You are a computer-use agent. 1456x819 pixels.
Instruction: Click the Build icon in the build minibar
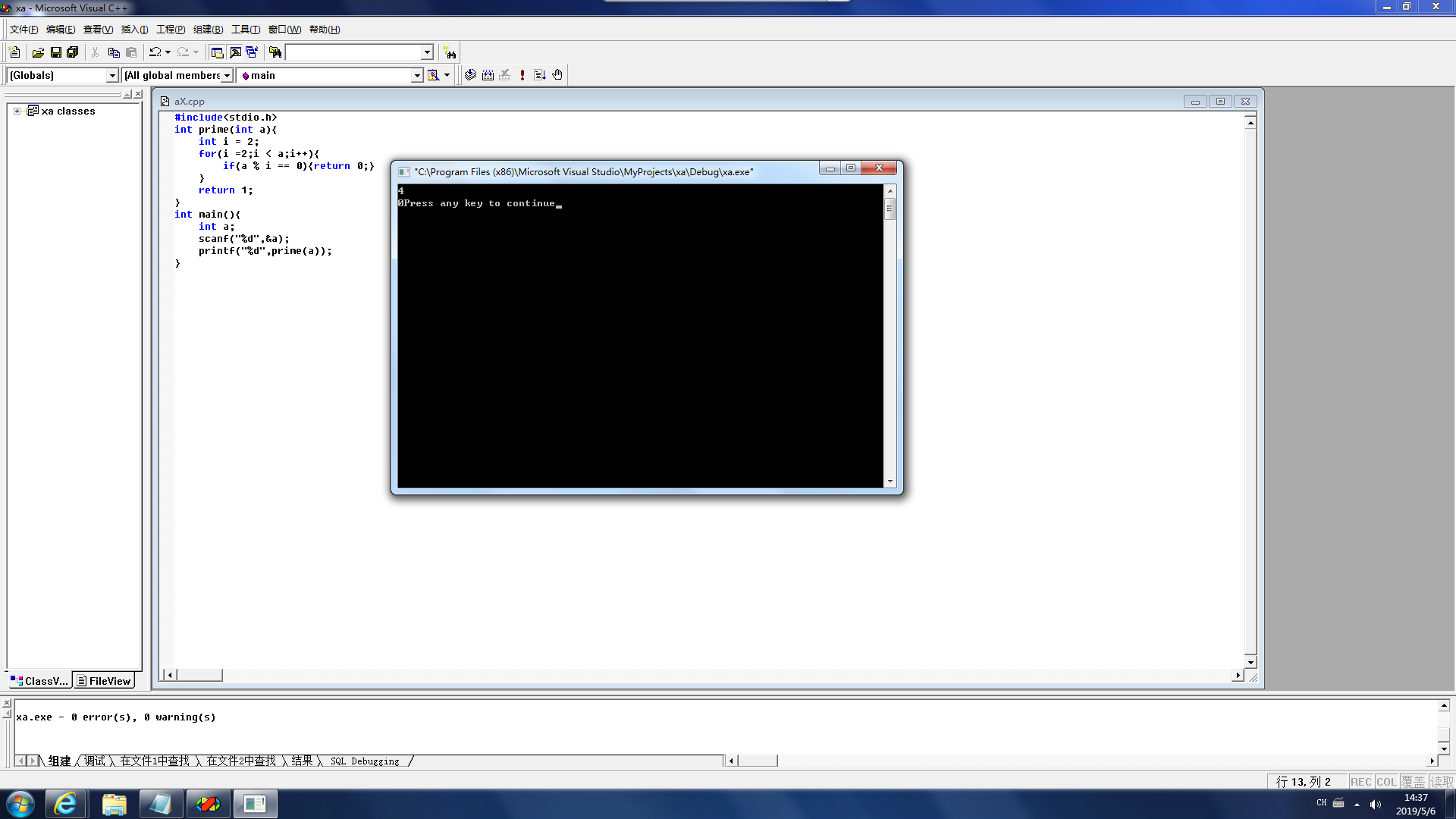(488, 75)
